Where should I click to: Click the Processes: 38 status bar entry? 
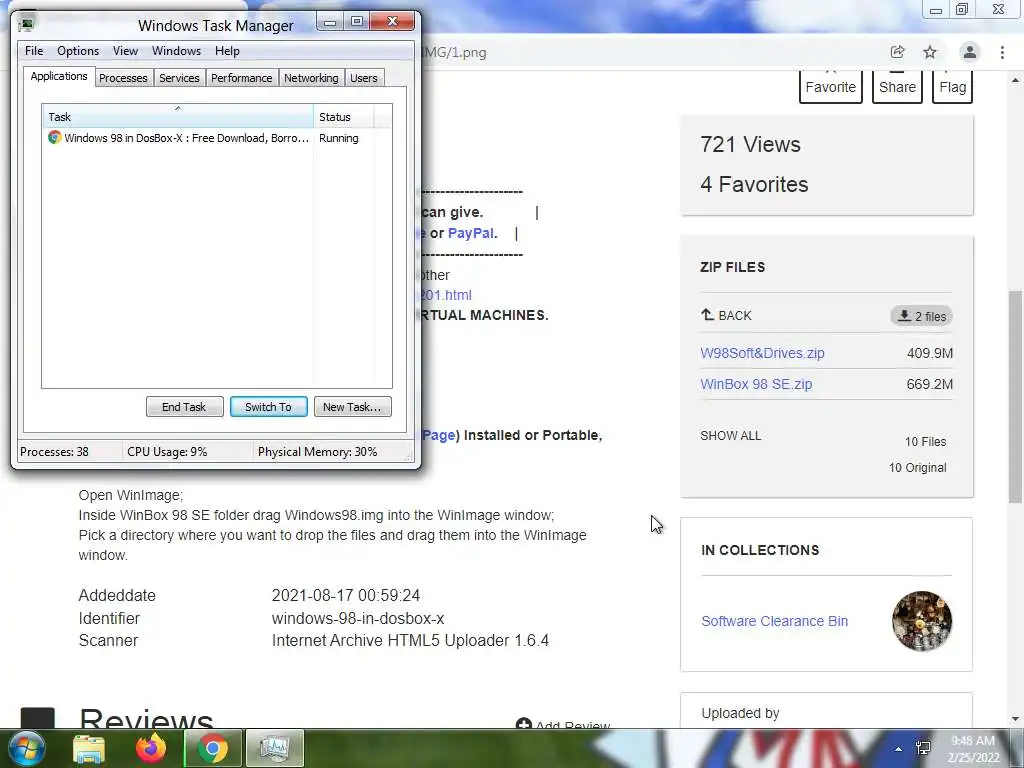coord(54,452)
